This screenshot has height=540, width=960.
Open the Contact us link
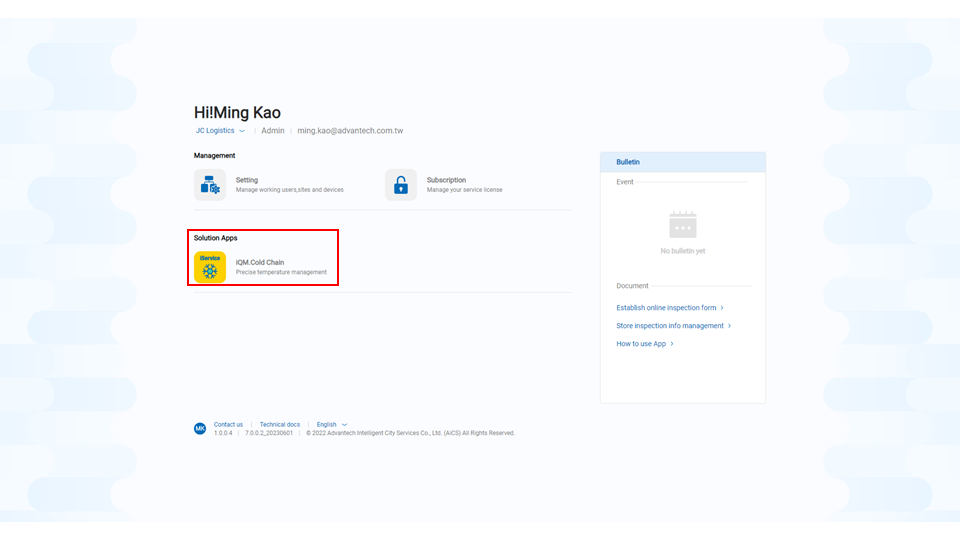(x=228, y=425)
